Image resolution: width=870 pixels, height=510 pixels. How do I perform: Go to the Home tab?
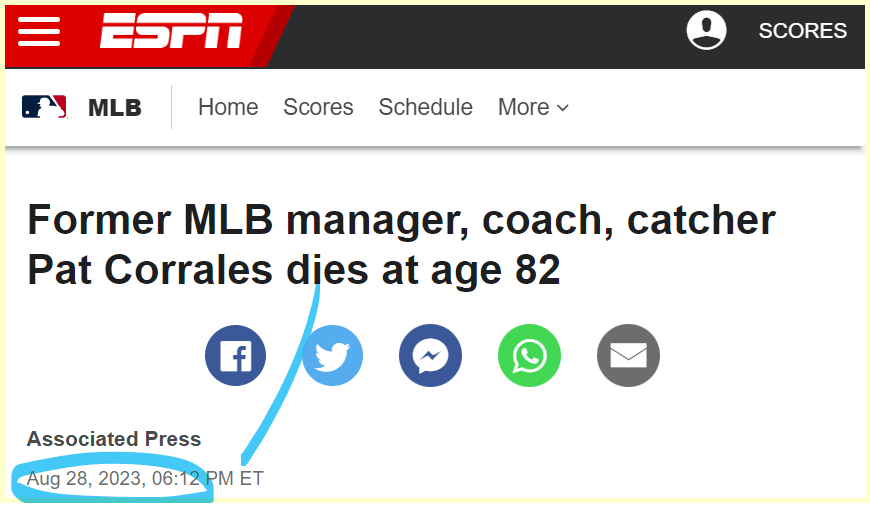coord(228,107)
